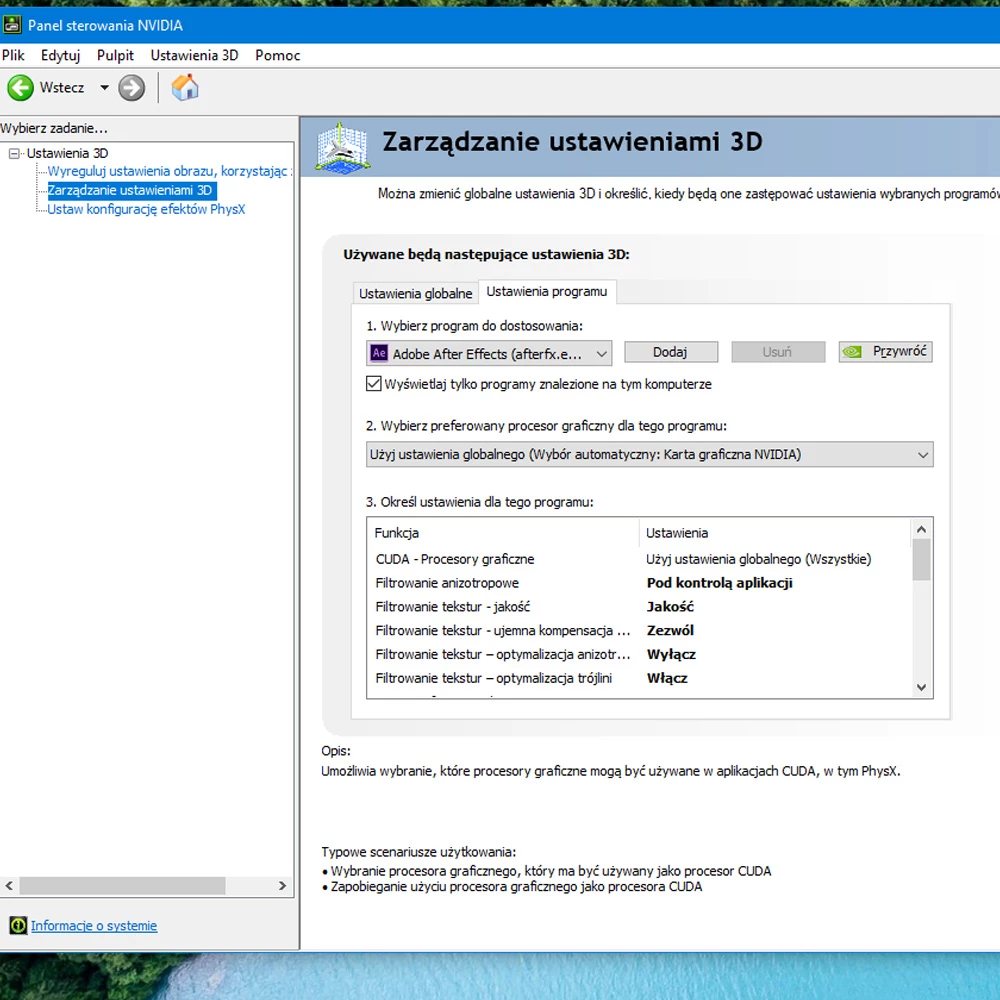
Task: Click the Dodaj button
Action: pyautogui.click(x=670, y=352)
